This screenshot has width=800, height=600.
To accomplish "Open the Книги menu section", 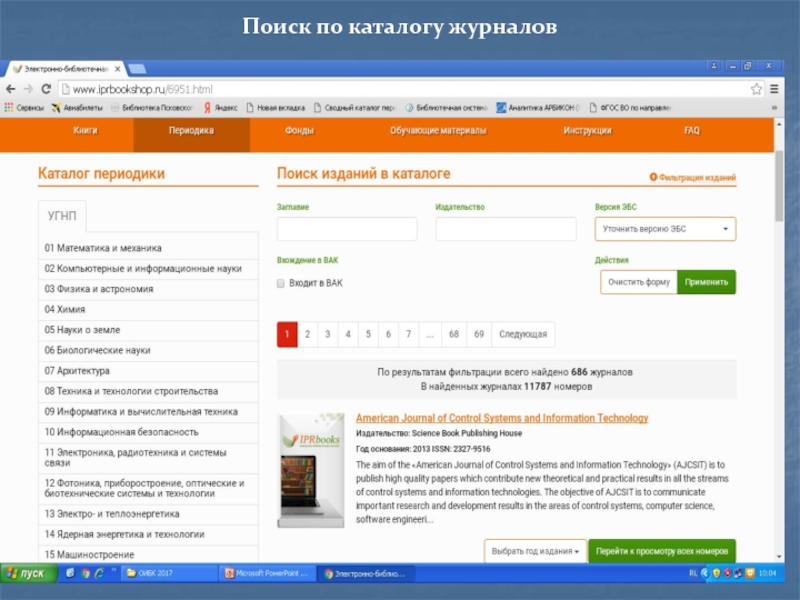I will pos(85,131).
